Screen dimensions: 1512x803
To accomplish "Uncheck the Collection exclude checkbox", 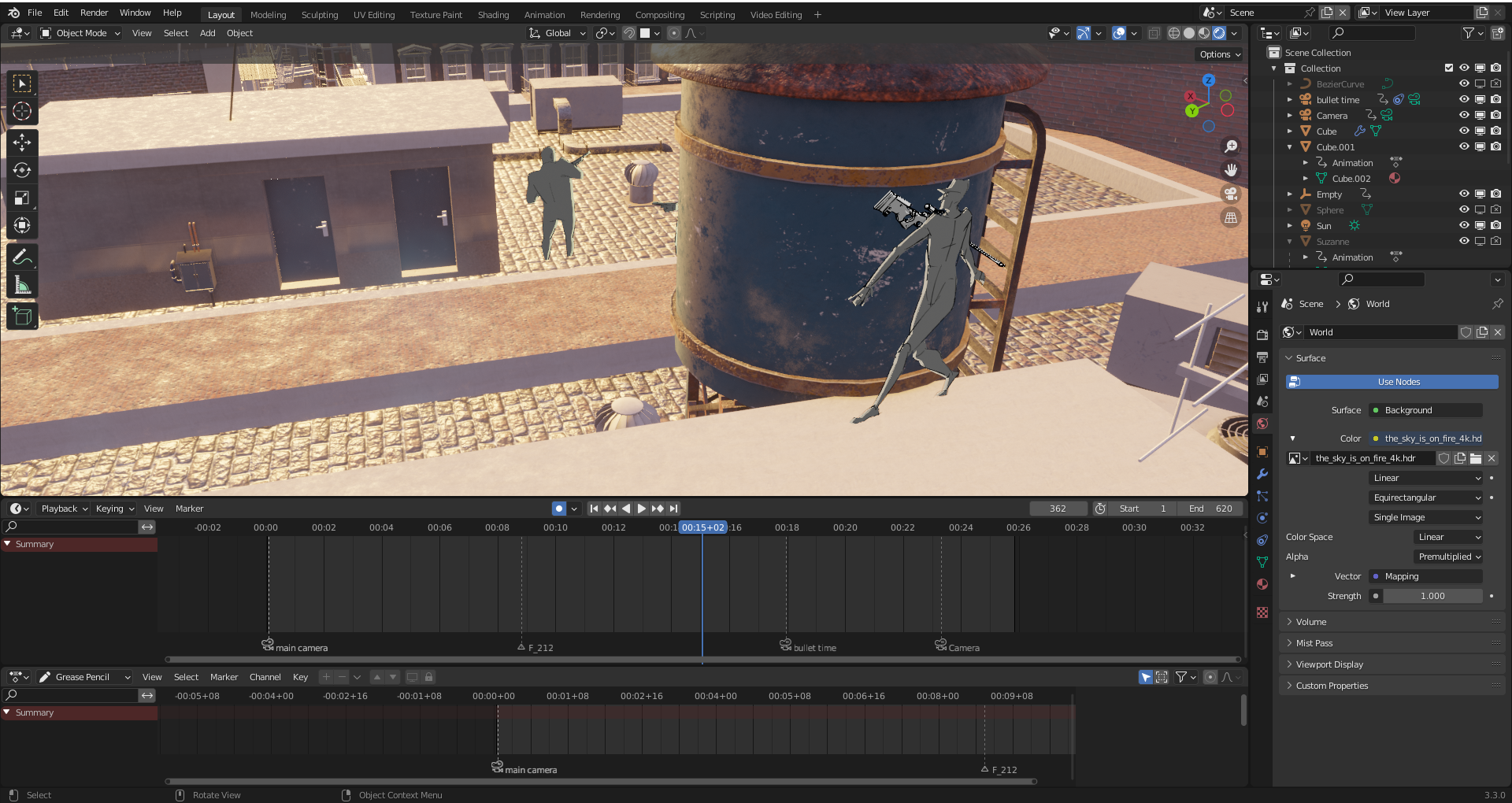I will click(1448, 68).
